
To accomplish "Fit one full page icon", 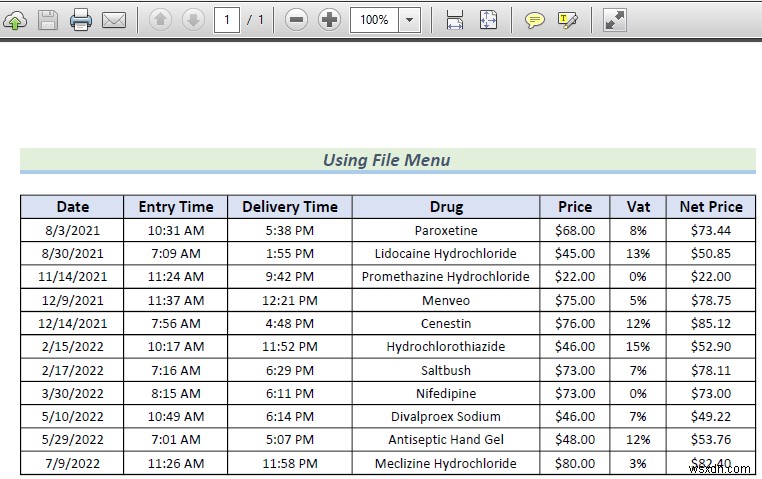I will [x=488, y=20].
